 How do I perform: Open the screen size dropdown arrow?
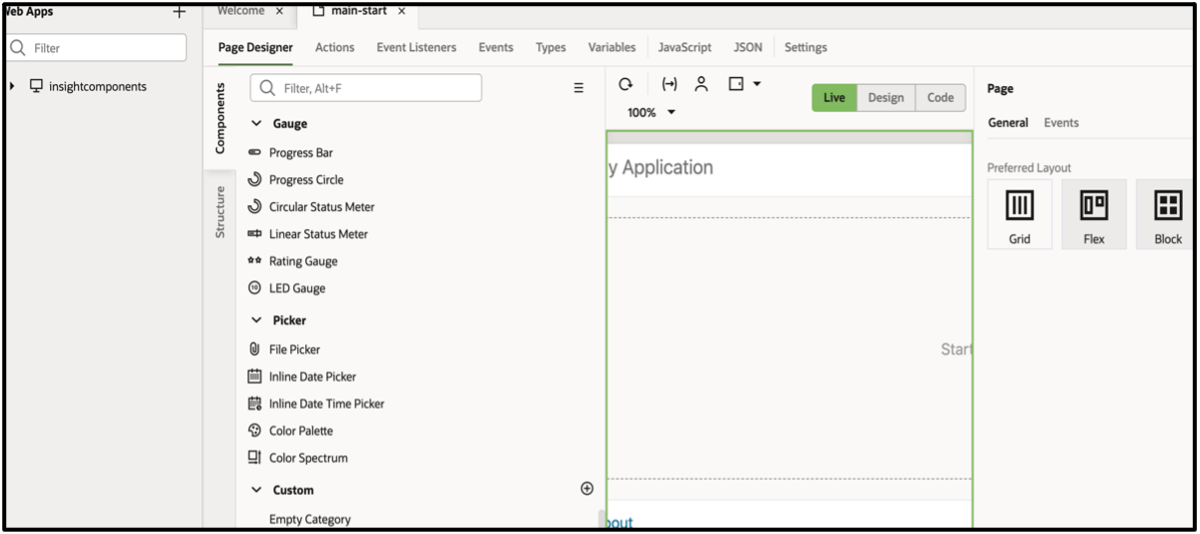[x=756, y=85]
